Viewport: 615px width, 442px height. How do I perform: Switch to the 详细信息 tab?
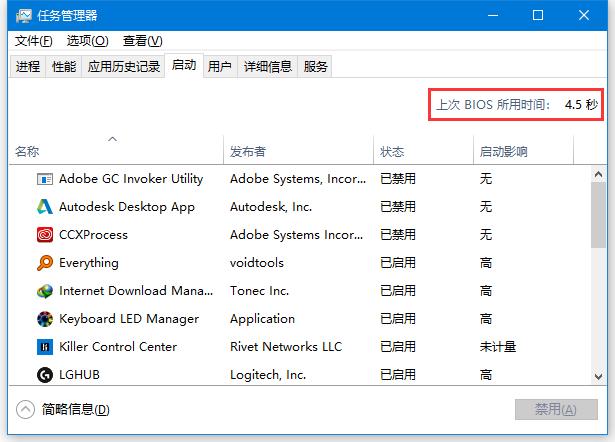point(267,67)
